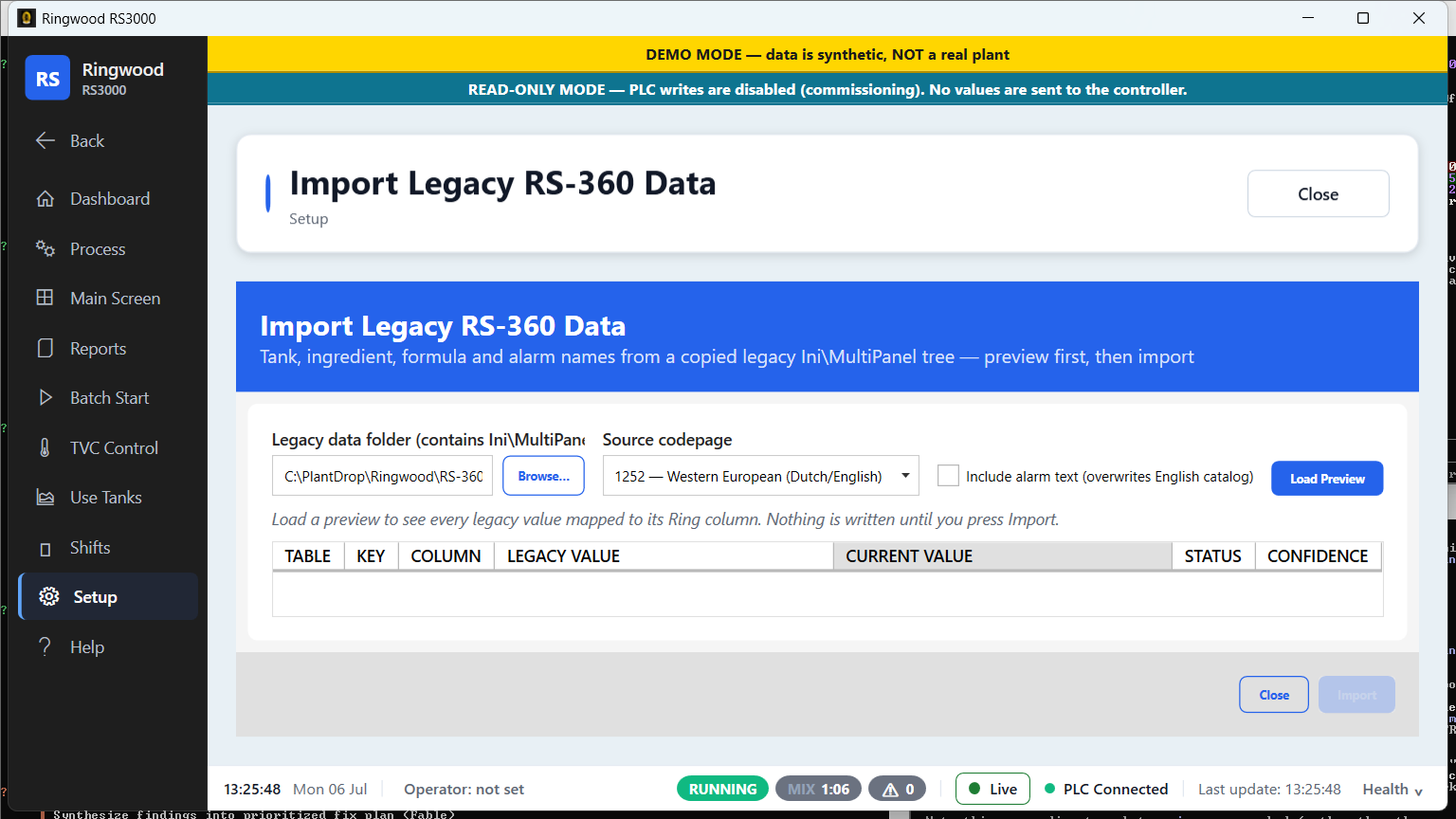Go to the Process page

click(108, 248)
